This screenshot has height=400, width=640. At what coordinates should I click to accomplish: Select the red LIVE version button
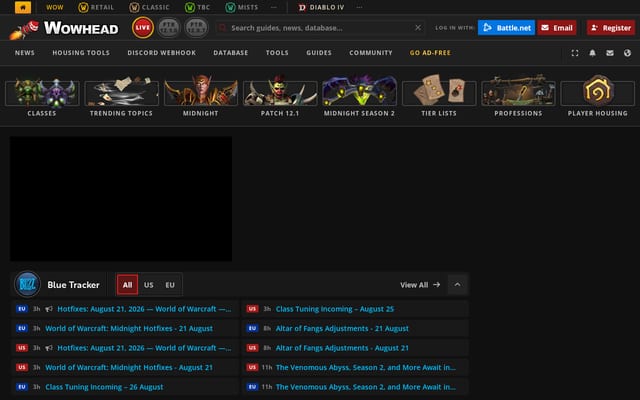point(143,28)
